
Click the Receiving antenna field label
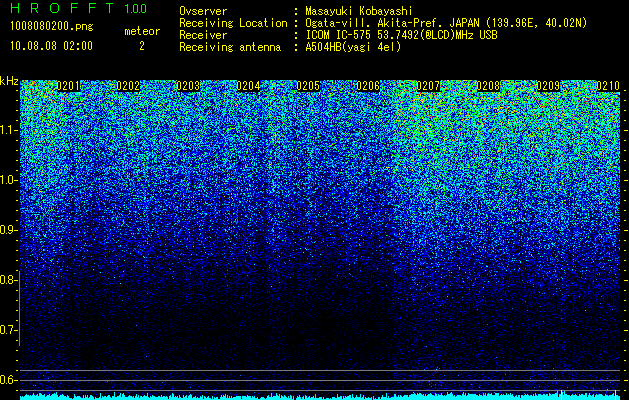[x=230, y=47]
